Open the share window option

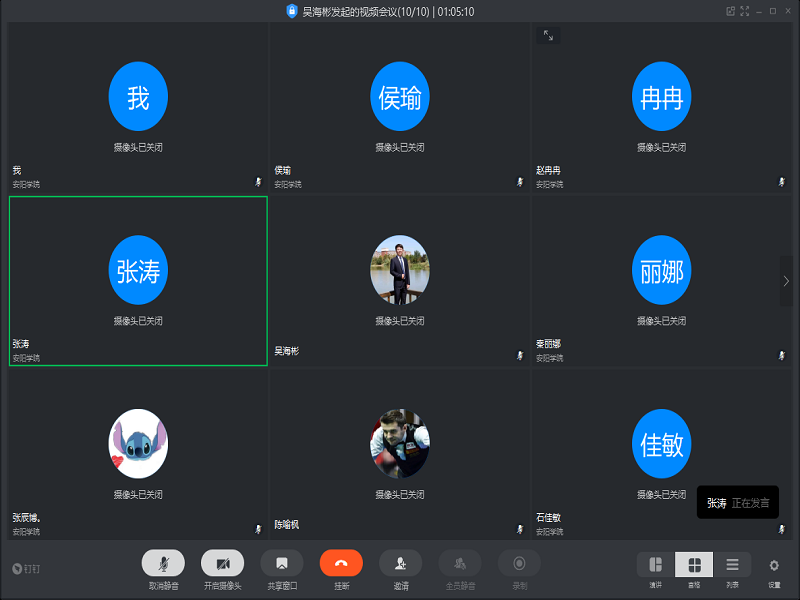[282, 564]
